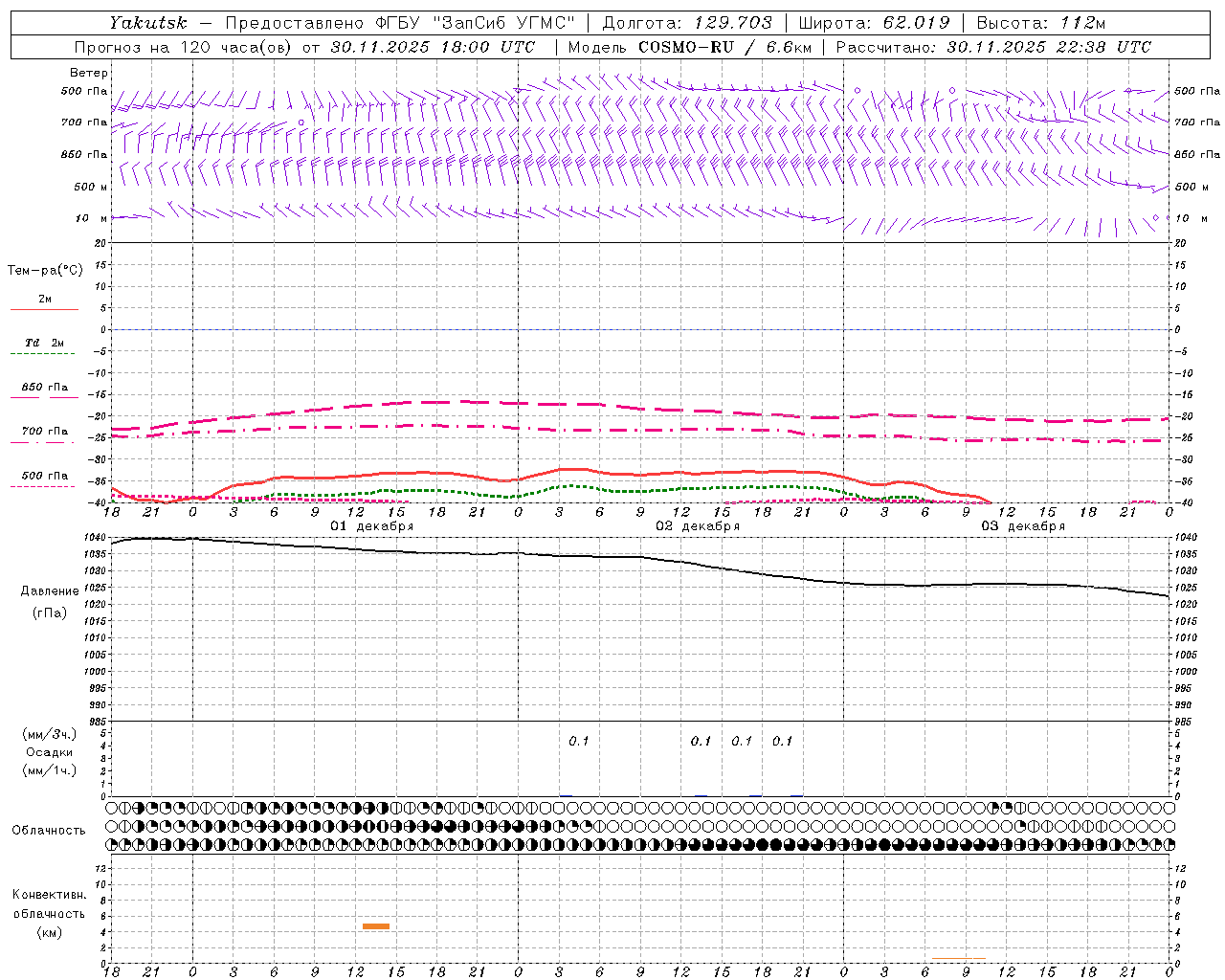Select the 02 декабря date label
This screenshot has width=1225, height=980.
[698, 526]
